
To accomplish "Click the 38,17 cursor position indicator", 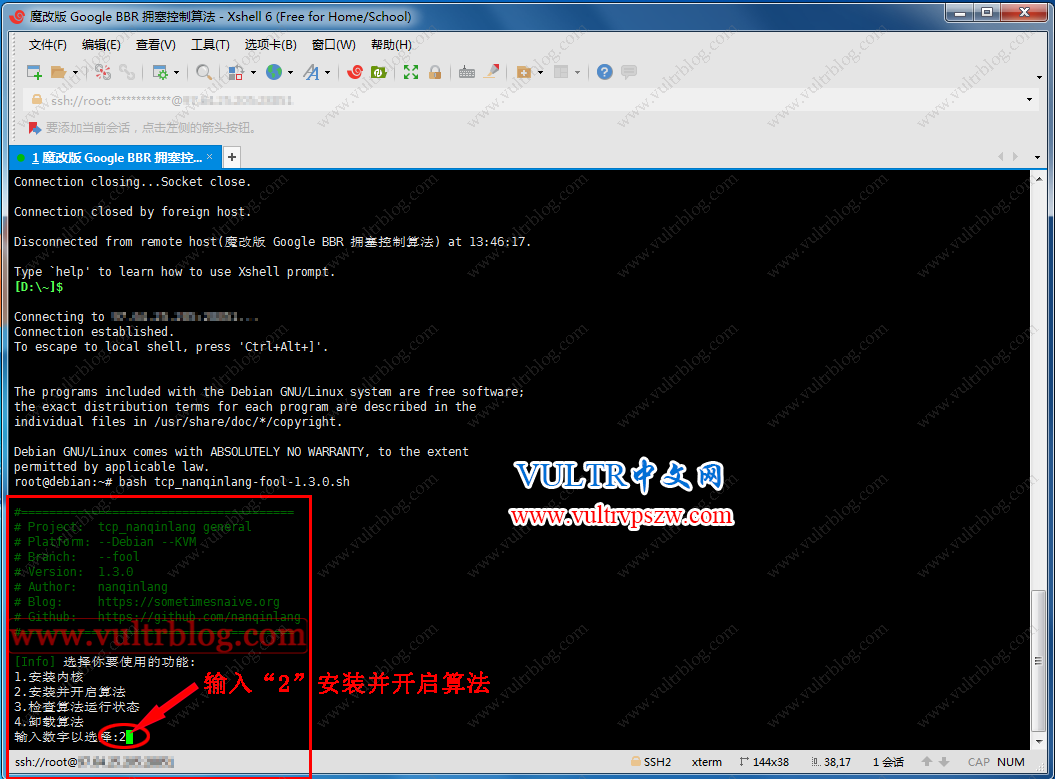I will pyautogui.click(x=831, y=762).
